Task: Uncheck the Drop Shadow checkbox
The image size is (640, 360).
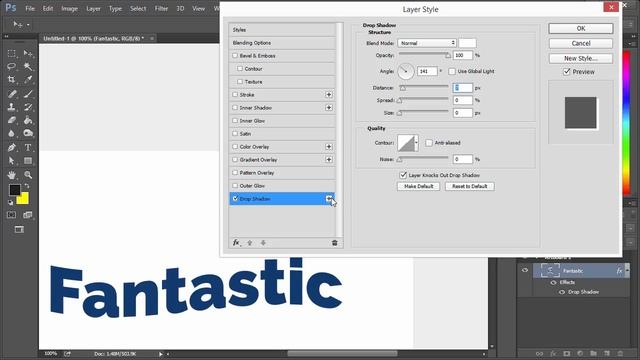Action: point(235,199)
